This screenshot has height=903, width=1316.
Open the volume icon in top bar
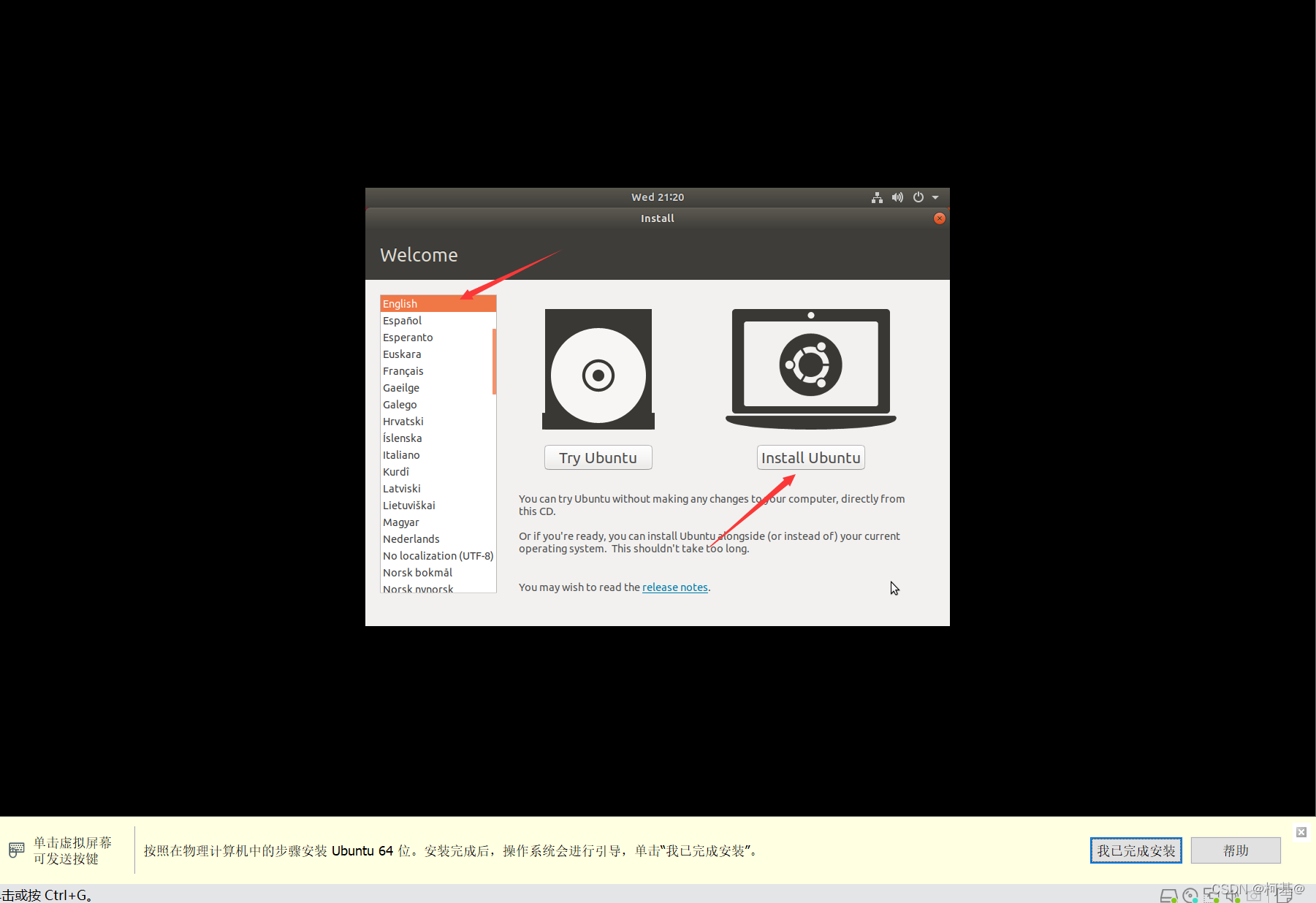click(897, 197)
